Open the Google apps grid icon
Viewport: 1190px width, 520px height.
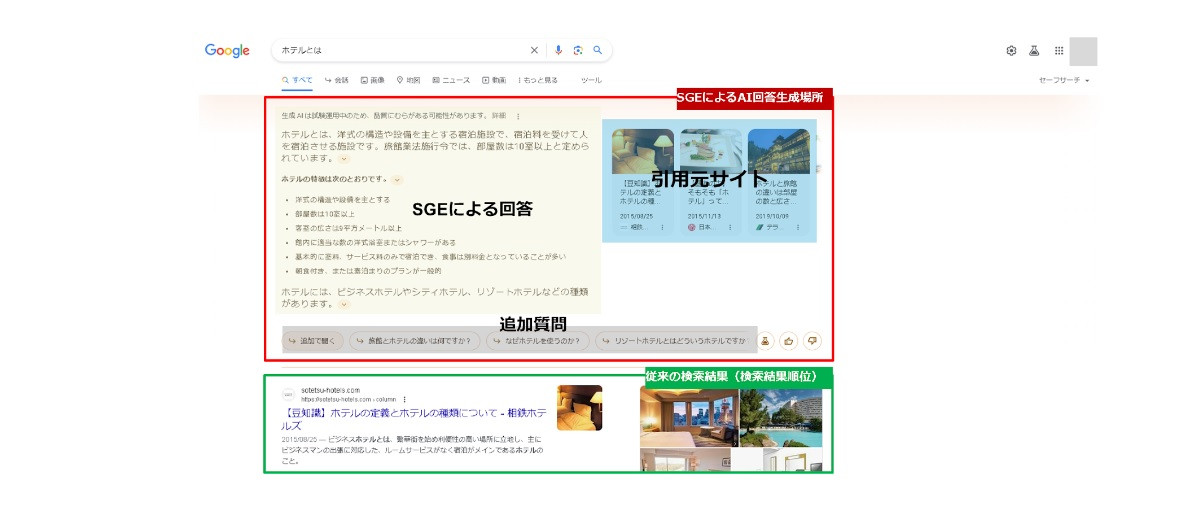(x=1059, y=50)
